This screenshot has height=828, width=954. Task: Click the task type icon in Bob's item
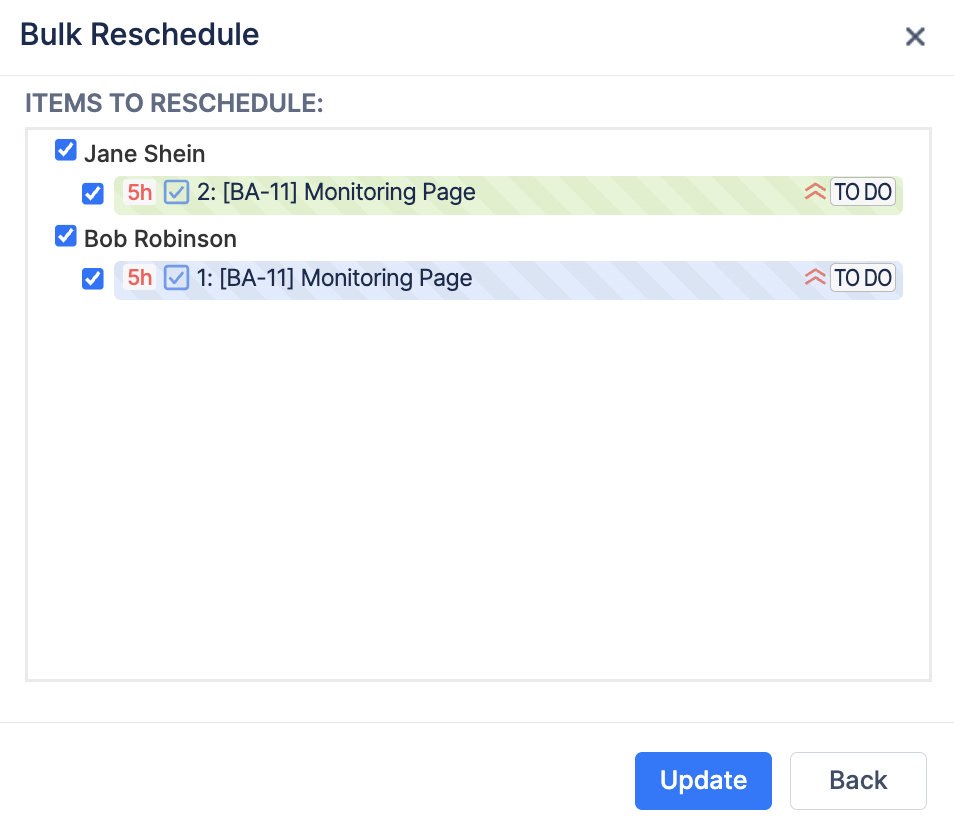pyautogui.click(x=176, y=278)
